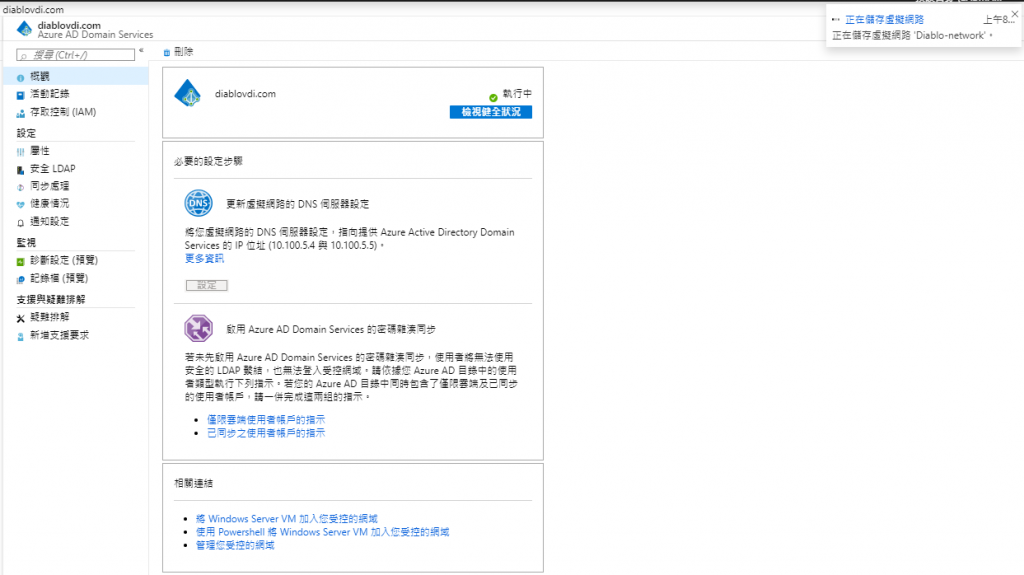
Task: Click the 更新虛擬網路的 DNS 伺服器設定 heading
Action: [x=298, y=204]
